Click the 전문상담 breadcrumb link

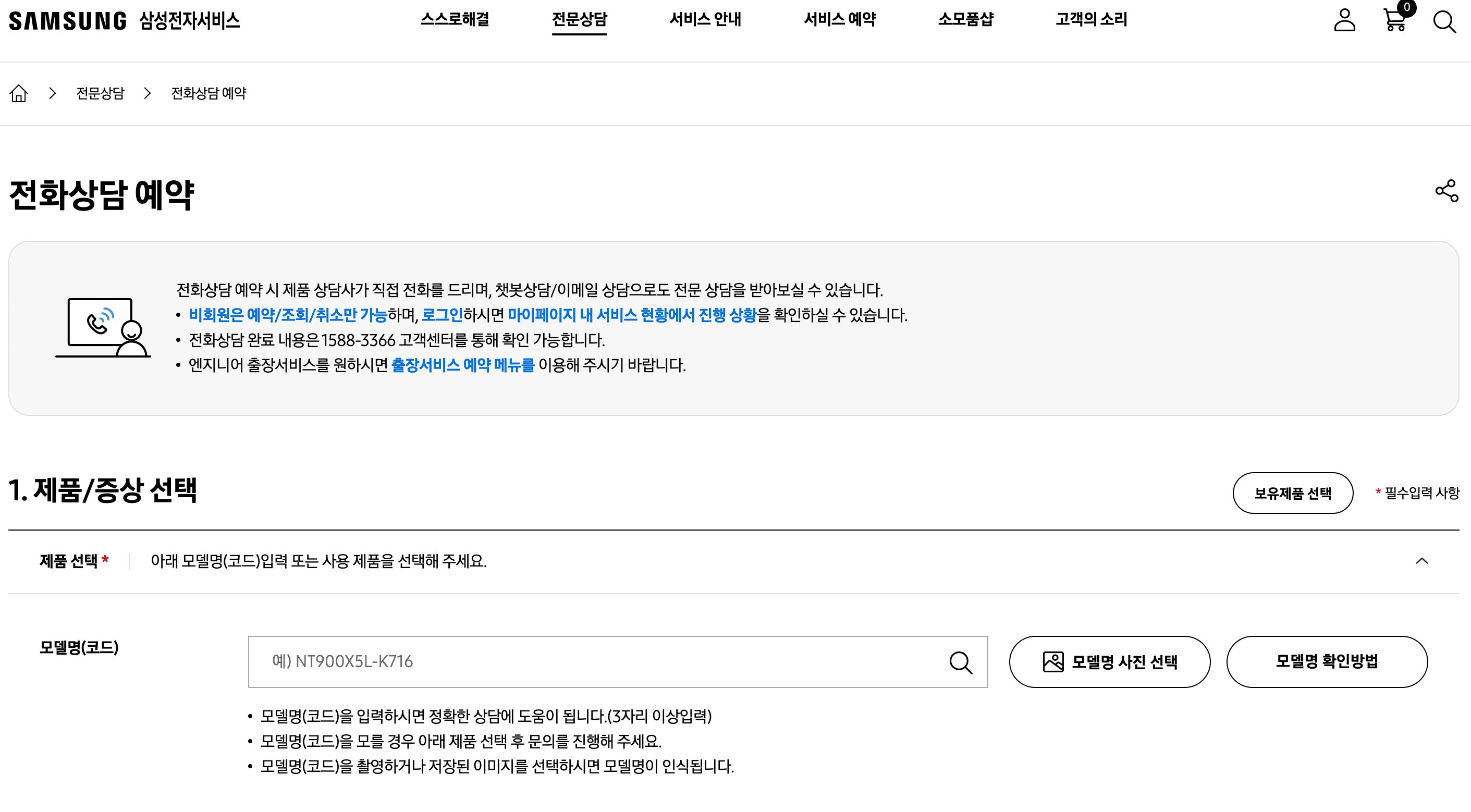100,93
